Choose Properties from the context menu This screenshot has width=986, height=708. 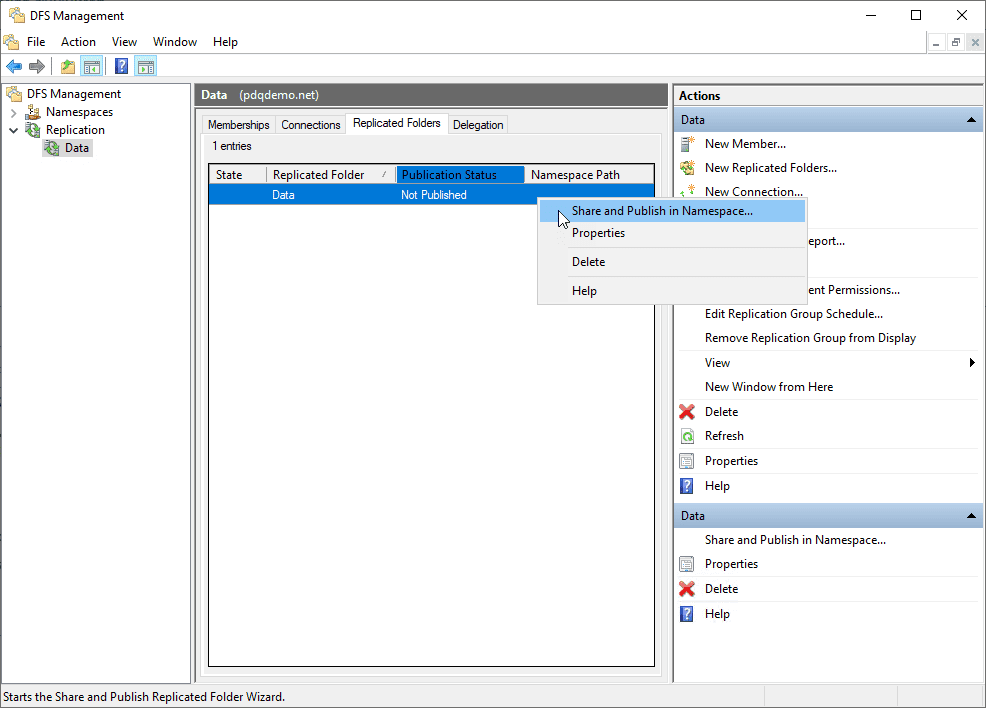672,233
